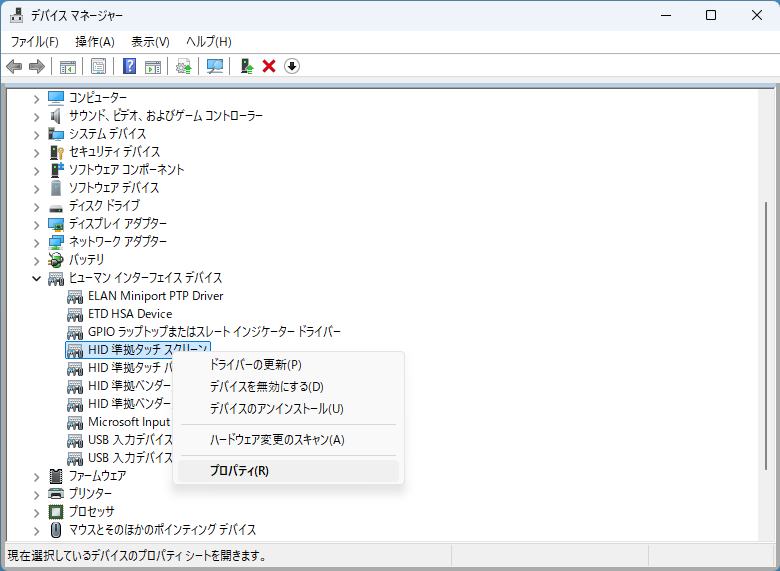
Task: Choose デバイスのアンインストール(U) from context menu
Action: point(289,409)
